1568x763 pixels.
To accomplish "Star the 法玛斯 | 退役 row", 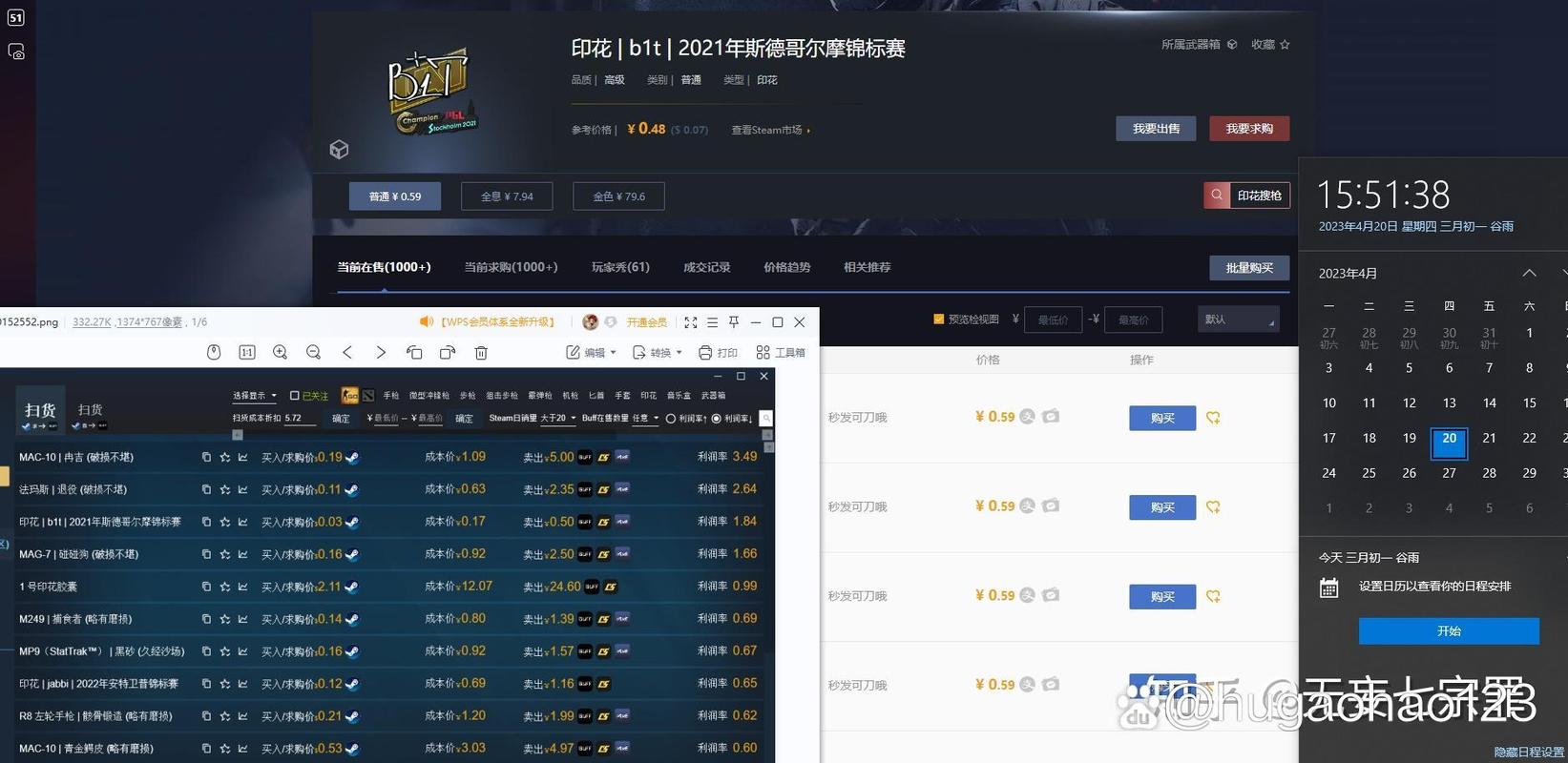I will point(225,489).
